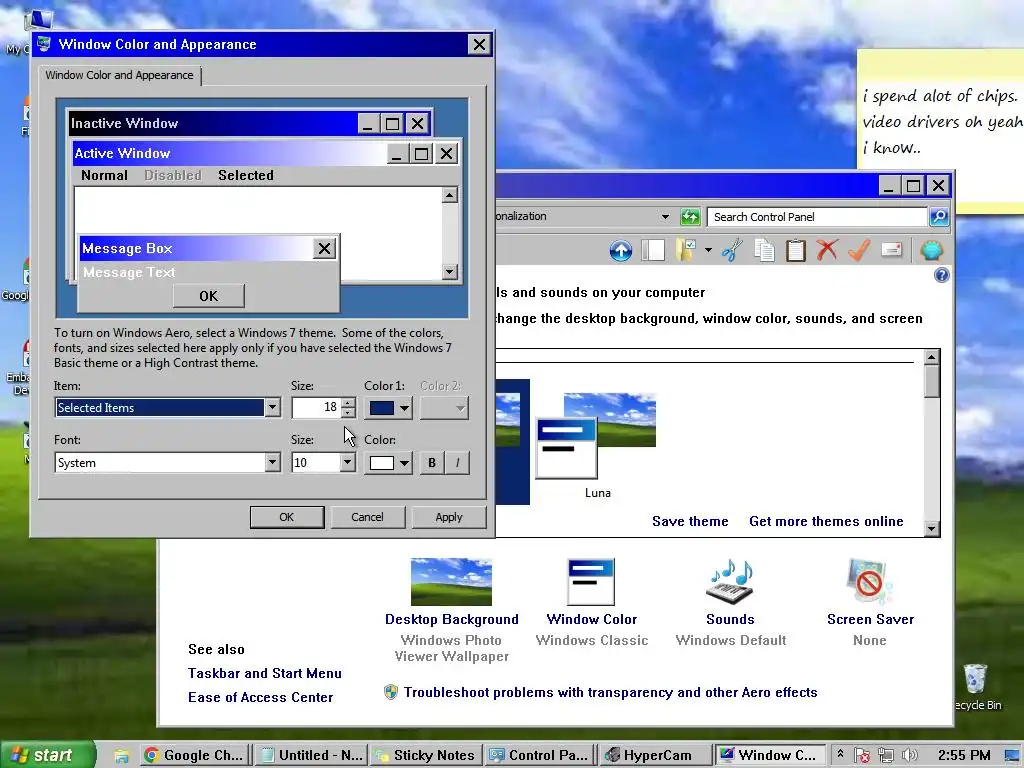Viewport: 1024px width, 768px height.
Task: Open the font Size dropdown showing 10
Action: [x=347, y=462]
